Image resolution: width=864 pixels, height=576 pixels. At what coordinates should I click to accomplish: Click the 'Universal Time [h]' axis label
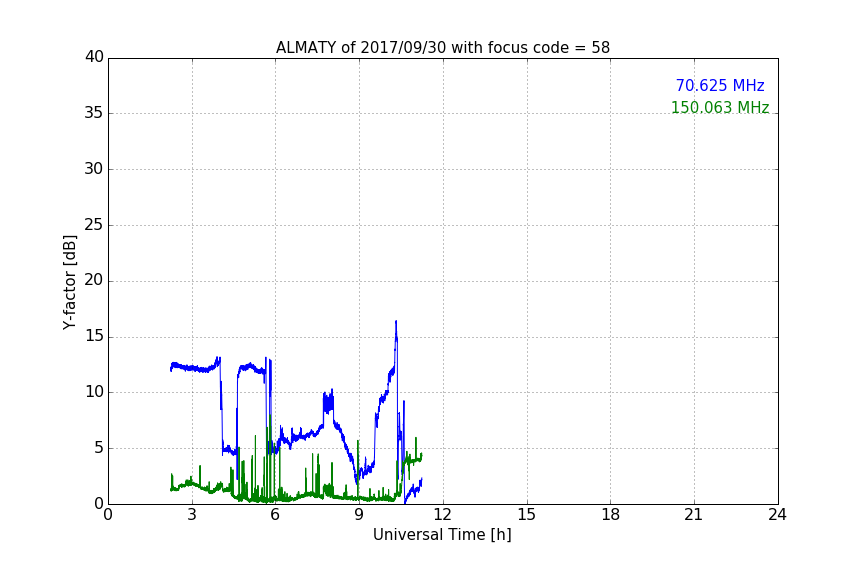click(x=442, y=535)
